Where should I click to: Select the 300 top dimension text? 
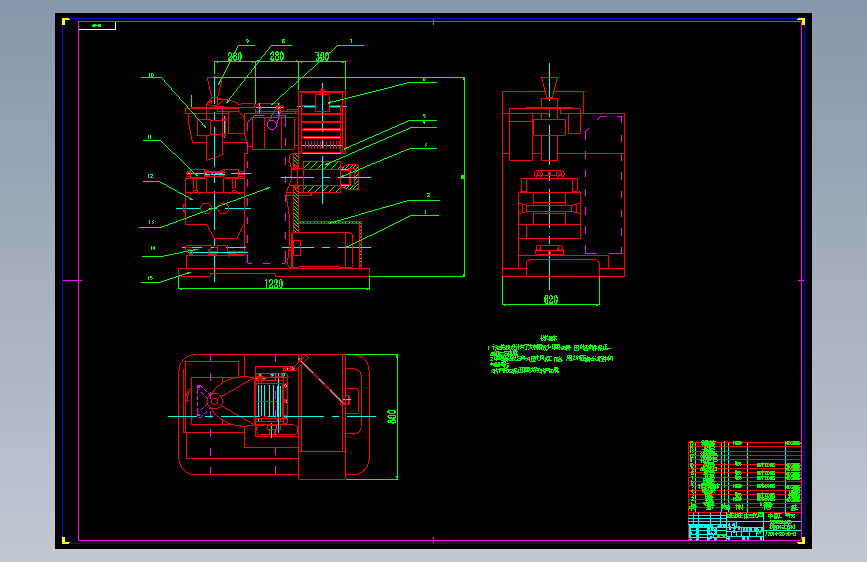tap(322, 56)
